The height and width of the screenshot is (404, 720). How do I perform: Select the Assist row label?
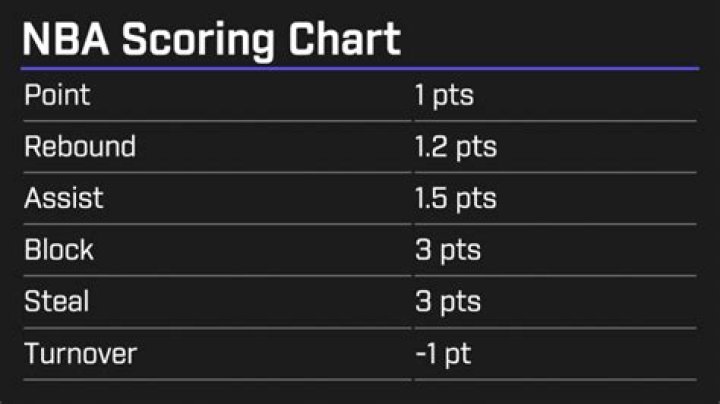click(x=64, y=198)
